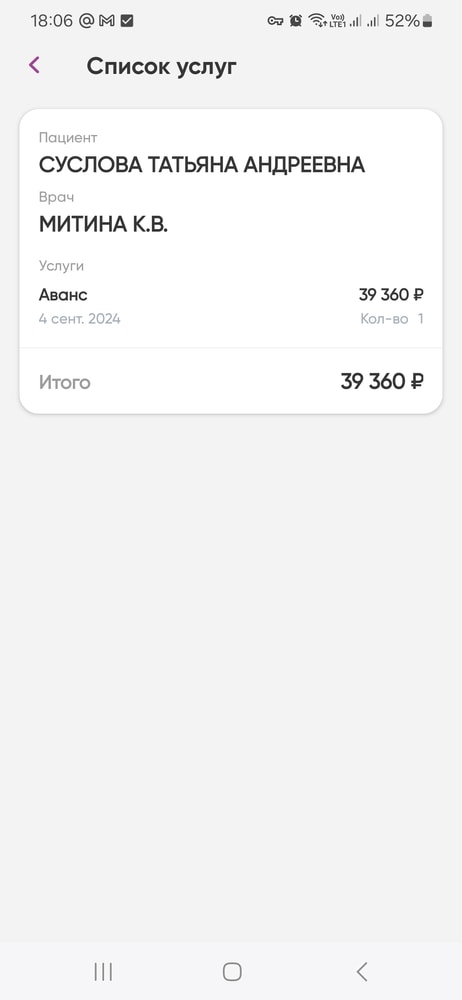Image resolution: width=462 pixels, height=1000 pixels.
Task: Open Android recent apps button
Action: click(103, 971)
